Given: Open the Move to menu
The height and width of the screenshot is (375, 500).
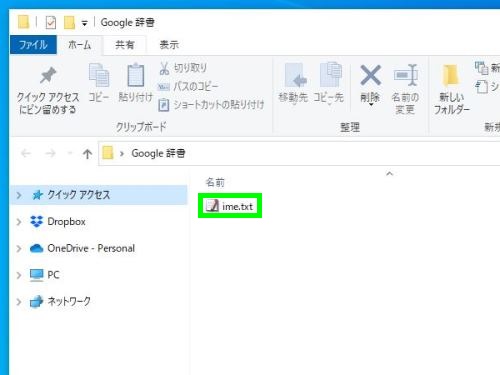Looking at the screenshot, I should point(293,84).
